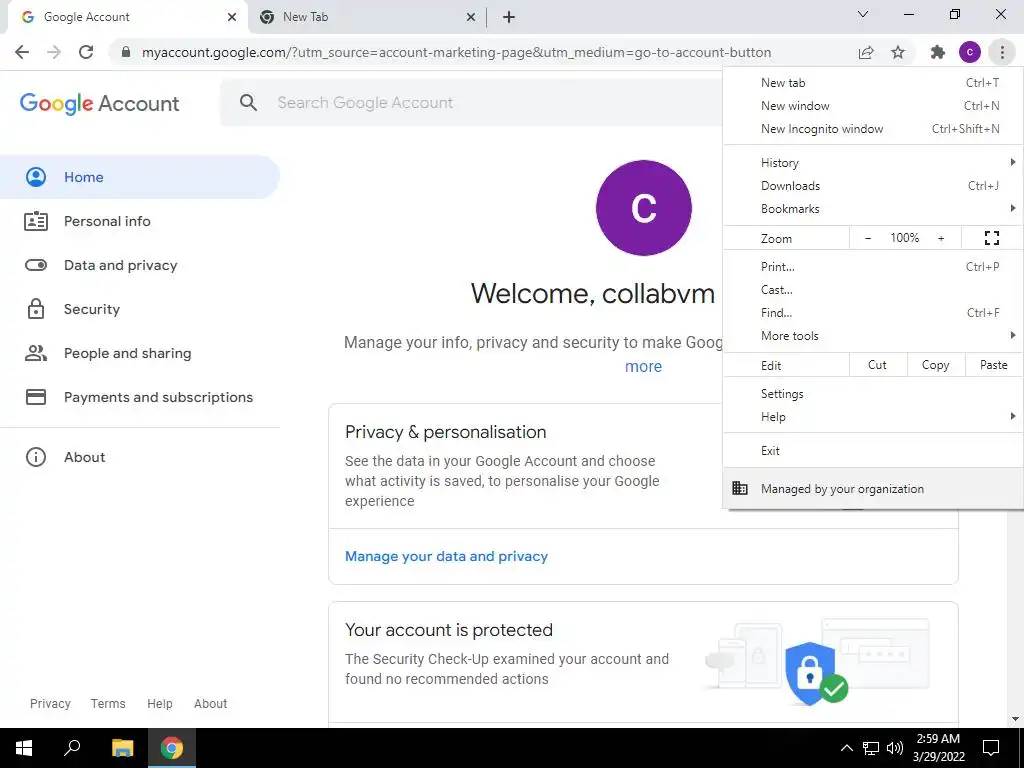Click the Help footer link
The height and width of the screenshot is (768, 1024).
[x=159, y=703]
